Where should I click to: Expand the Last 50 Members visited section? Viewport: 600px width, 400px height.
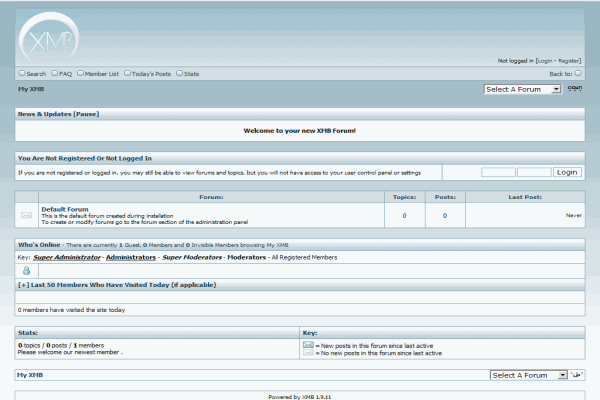tap(23, 285)
